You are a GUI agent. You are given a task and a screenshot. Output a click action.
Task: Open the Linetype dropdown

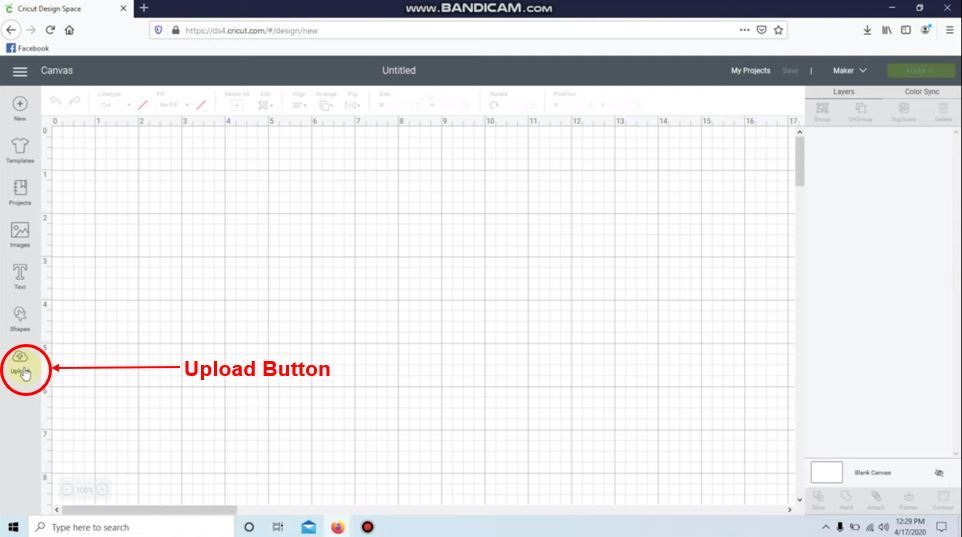click(x=114, y=105)
